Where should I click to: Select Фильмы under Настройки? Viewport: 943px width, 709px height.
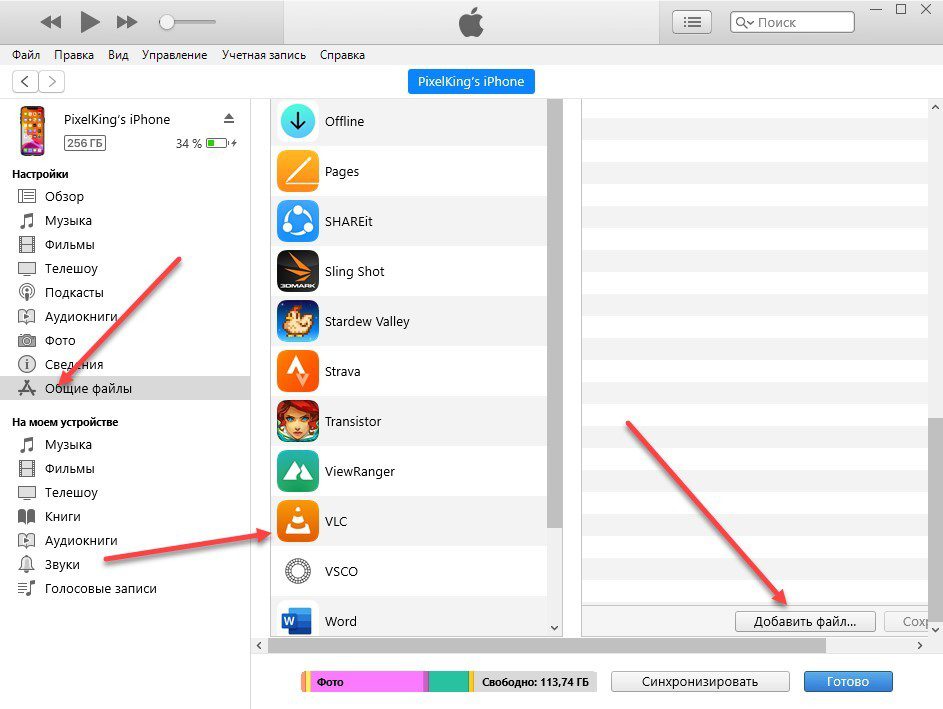(x=125, y=245)
